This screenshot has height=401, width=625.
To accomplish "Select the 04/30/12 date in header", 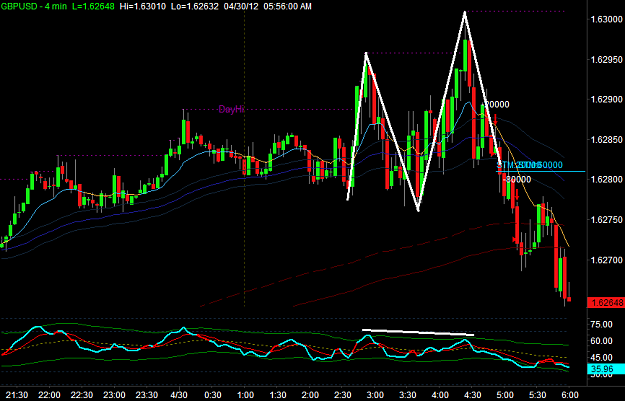I will (x=239, y=6).
